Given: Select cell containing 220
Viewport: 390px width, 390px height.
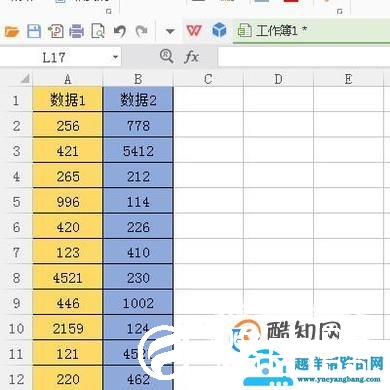Looking at the screenshot, I should pyautogui.click(x=68, y=379).
